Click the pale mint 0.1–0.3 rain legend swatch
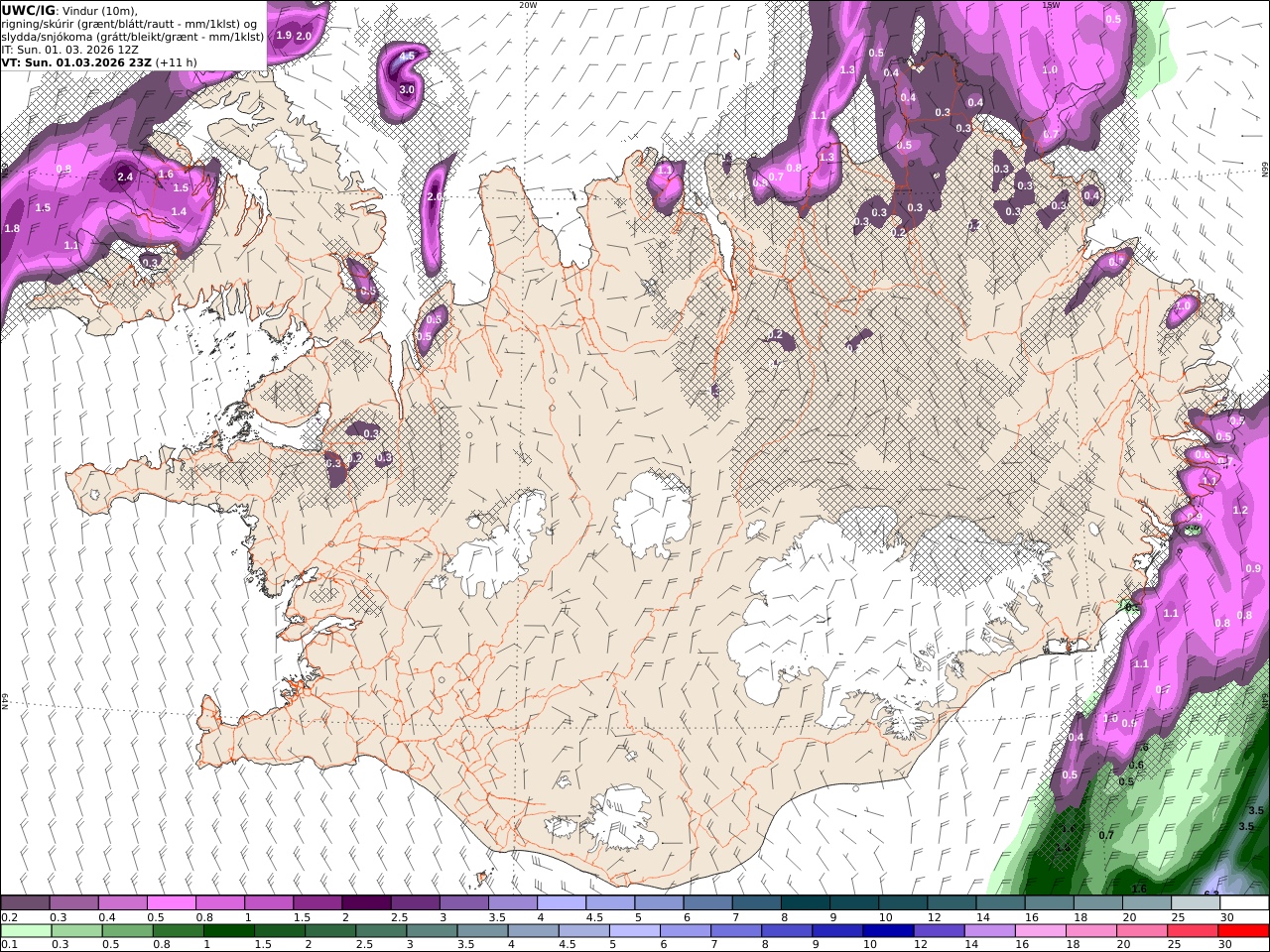Viewport: 1270px width, 952px height. 26,930
